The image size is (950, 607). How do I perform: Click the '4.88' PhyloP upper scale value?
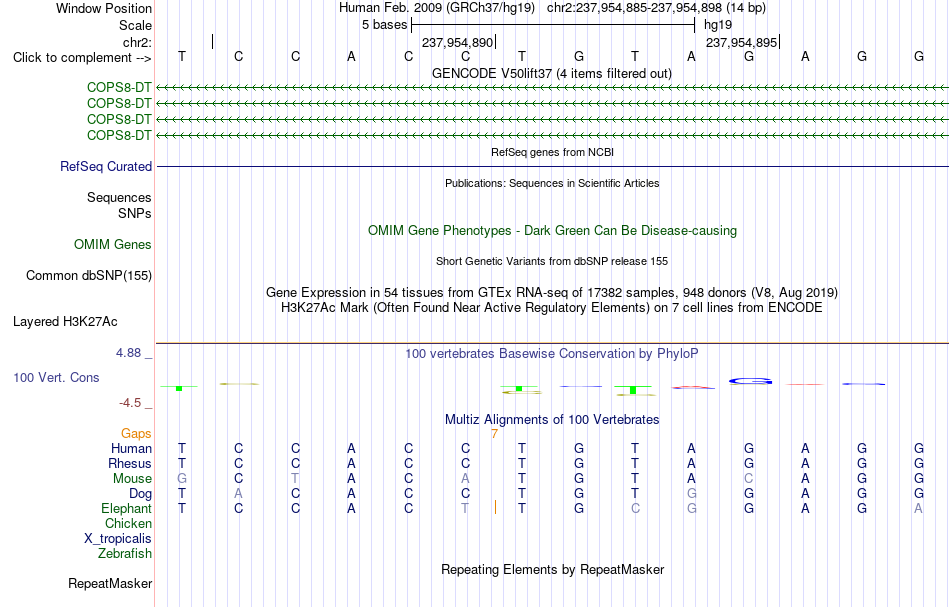click(x=128, y=353)
